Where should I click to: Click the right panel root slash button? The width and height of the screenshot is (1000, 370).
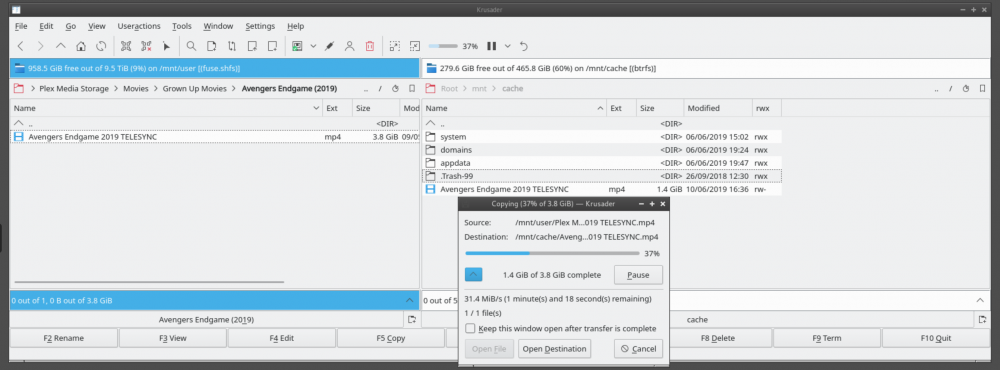click(x=950, y=89)
